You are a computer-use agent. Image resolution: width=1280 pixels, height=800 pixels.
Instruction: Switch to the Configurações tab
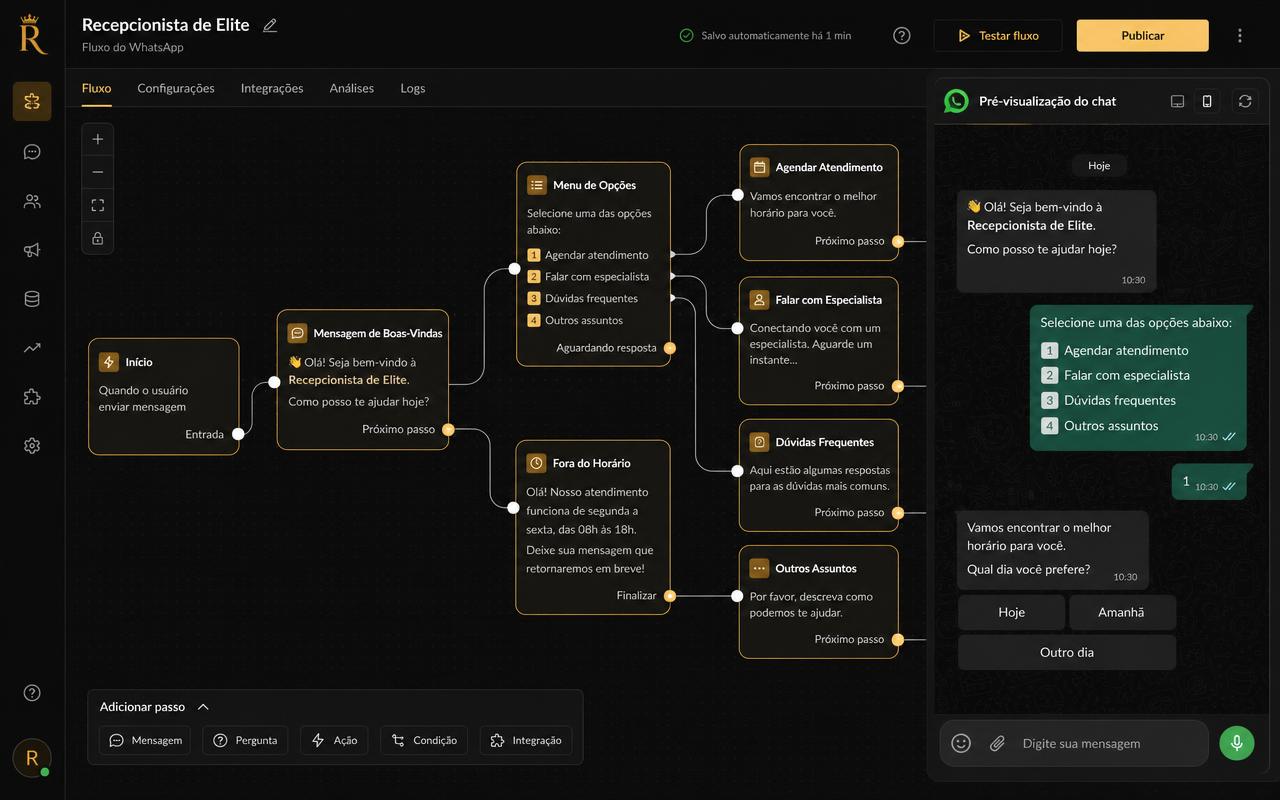click(176, 88)
